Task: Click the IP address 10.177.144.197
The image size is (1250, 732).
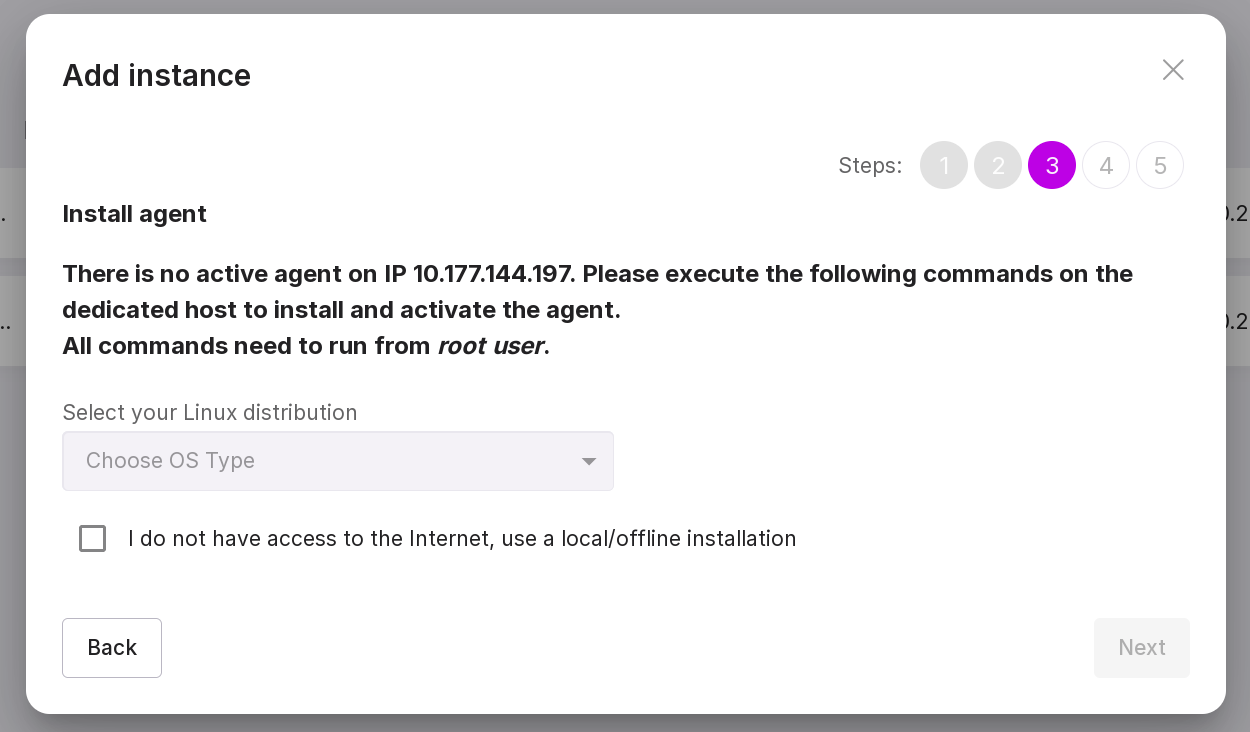Action: click(x=493, y=275)
